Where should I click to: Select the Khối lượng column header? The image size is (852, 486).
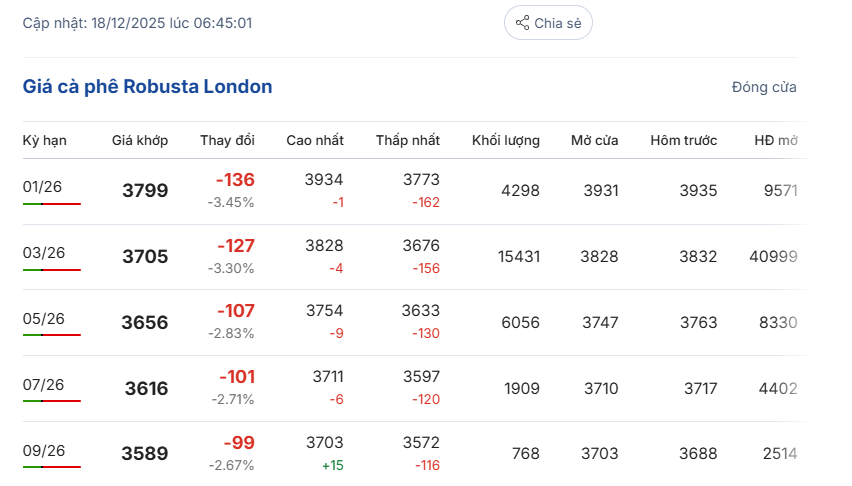pos(506,140)
